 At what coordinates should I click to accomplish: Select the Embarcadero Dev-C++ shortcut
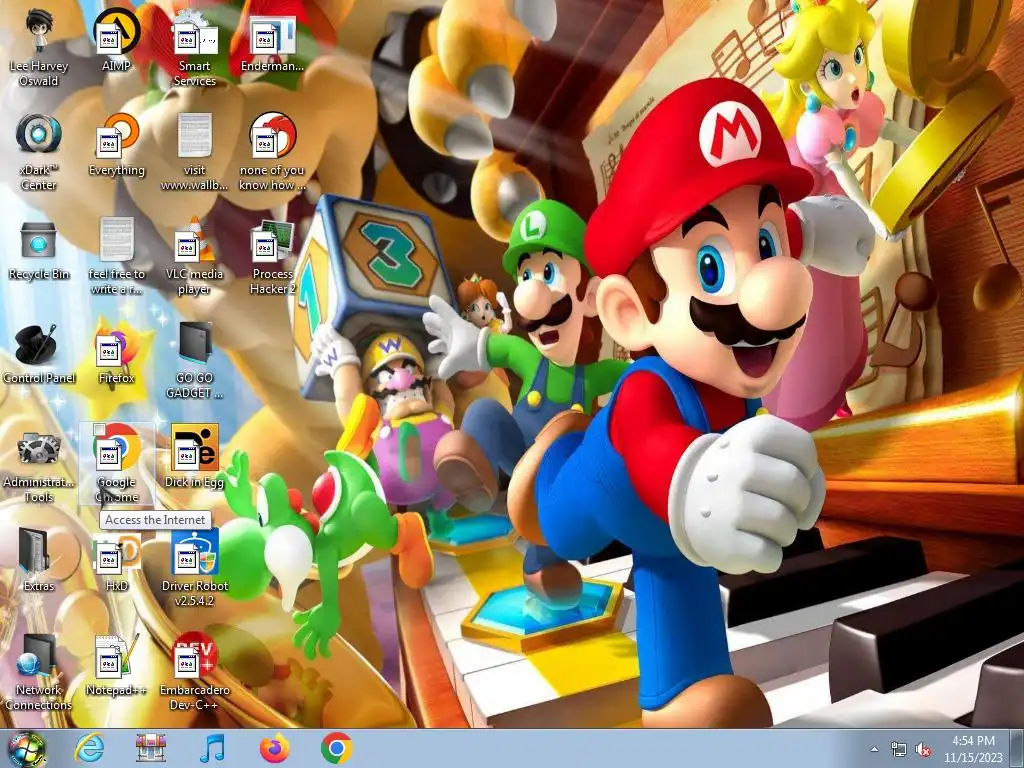click(x=195, y=673)
